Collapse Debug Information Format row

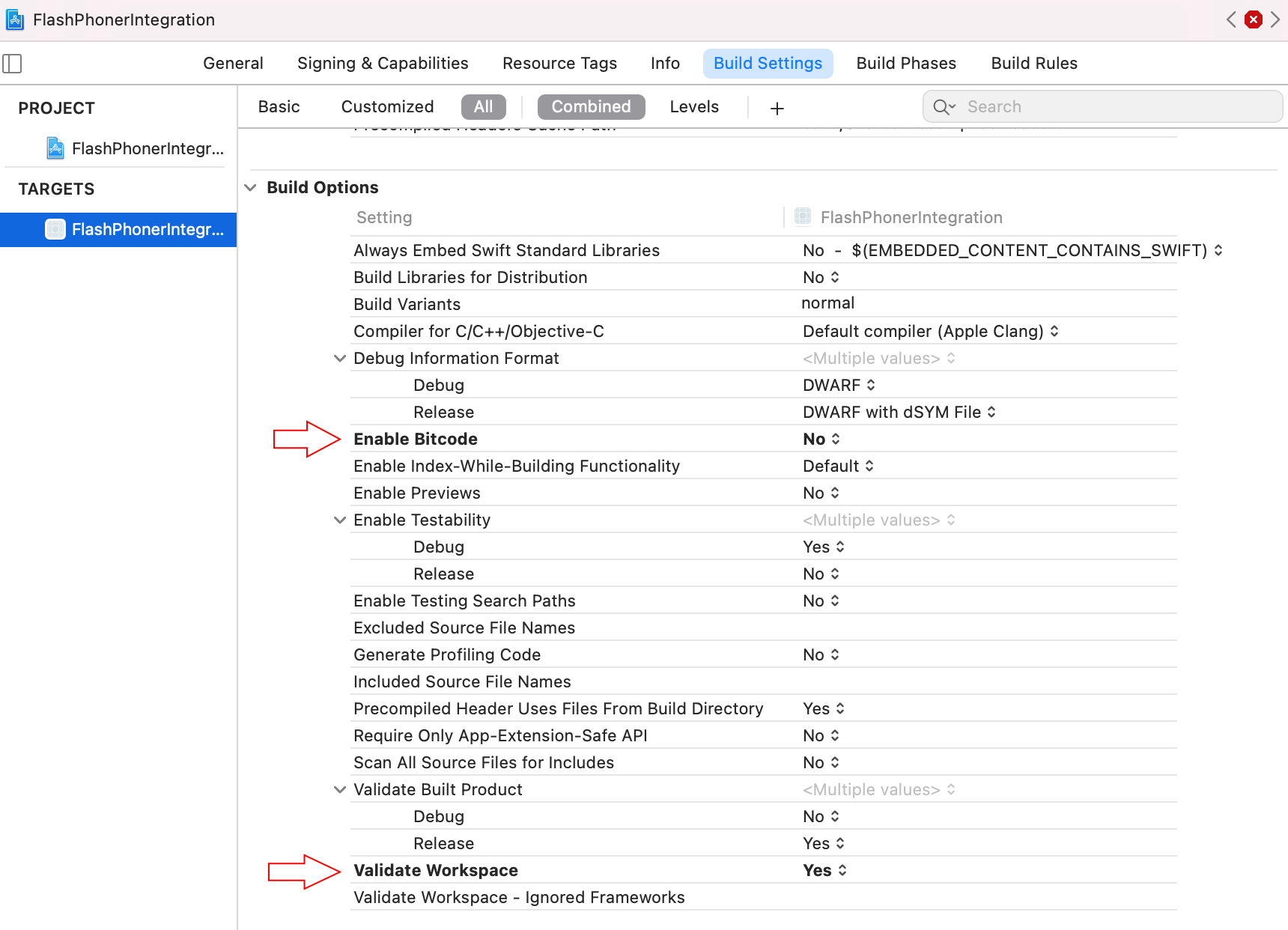point(340,359)
